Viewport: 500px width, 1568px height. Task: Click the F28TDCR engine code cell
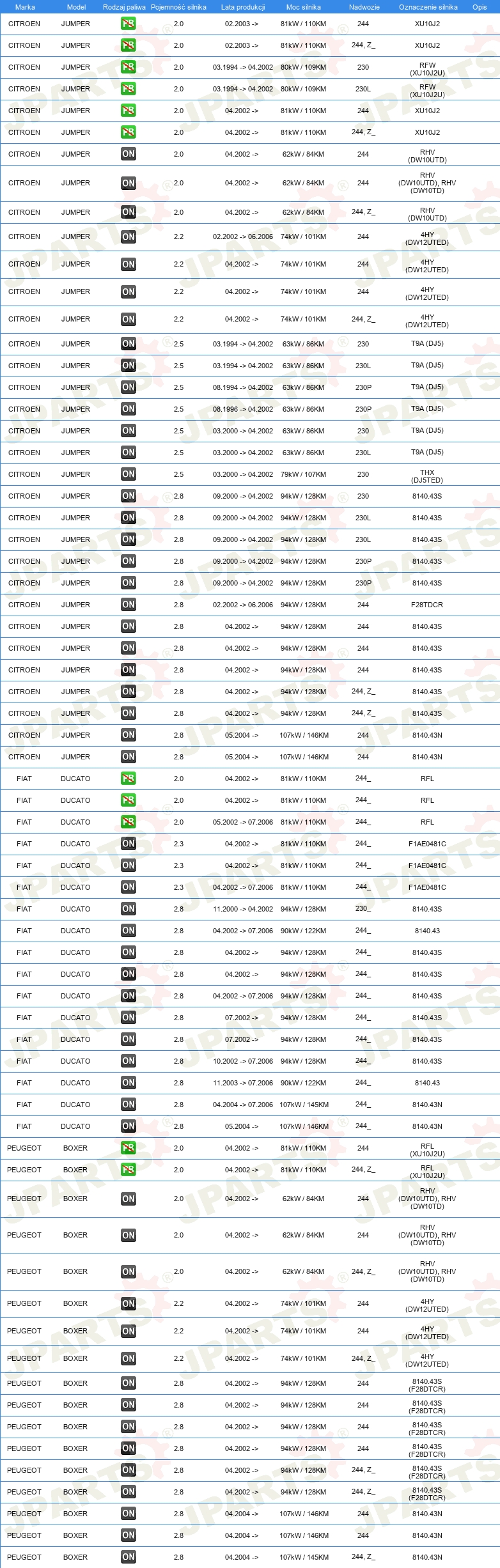427,605
